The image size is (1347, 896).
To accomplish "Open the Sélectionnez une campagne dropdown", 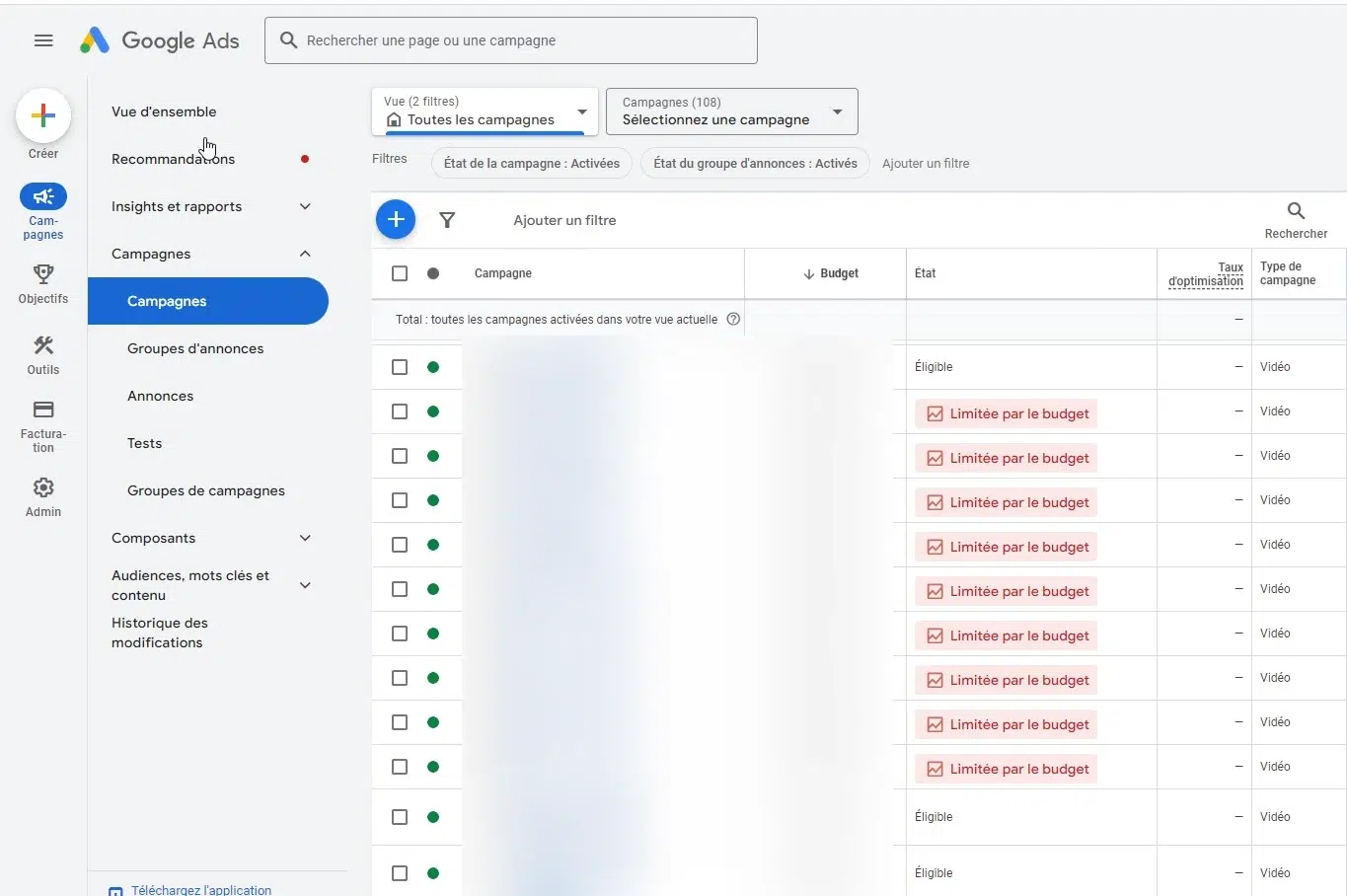I will [x=732, y=112].
